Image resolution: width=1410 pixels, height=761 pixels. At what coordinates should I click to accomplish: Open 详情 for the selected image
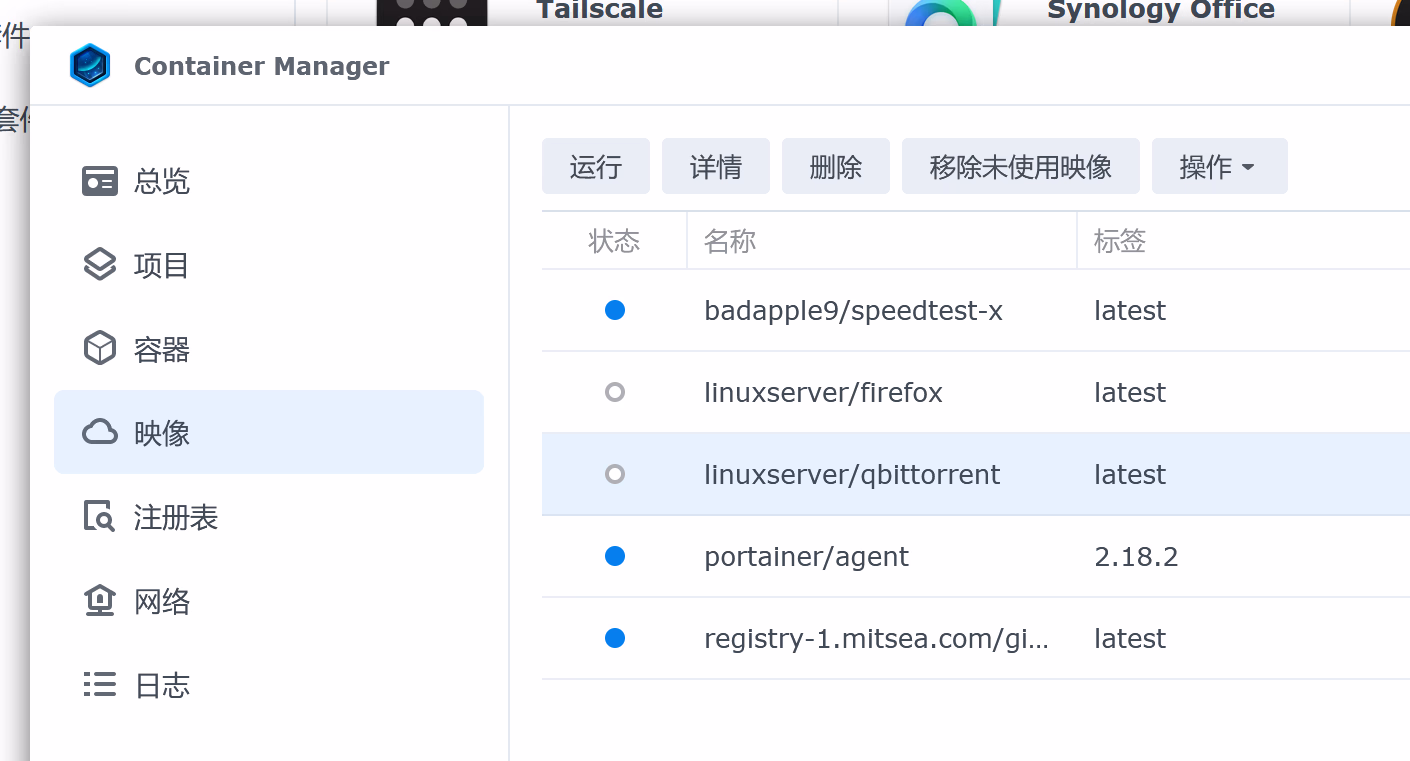pos(715,166)
